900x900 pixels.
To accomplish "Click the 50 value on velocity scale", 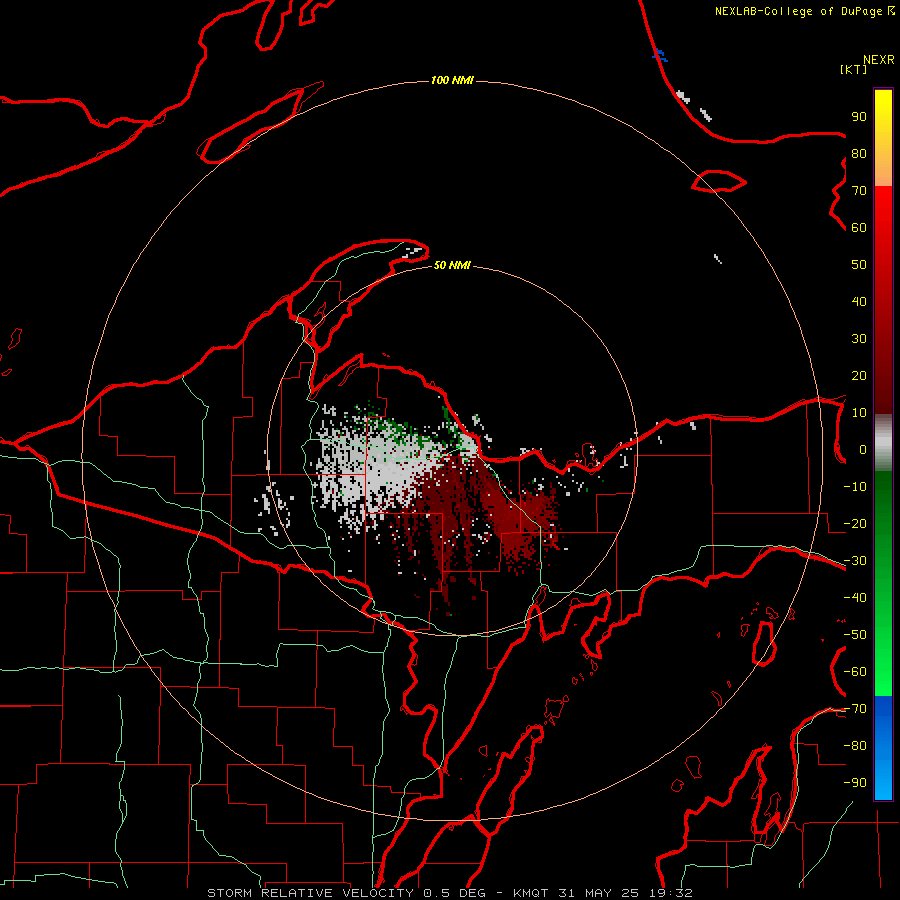I will click(x=859, y=265).
